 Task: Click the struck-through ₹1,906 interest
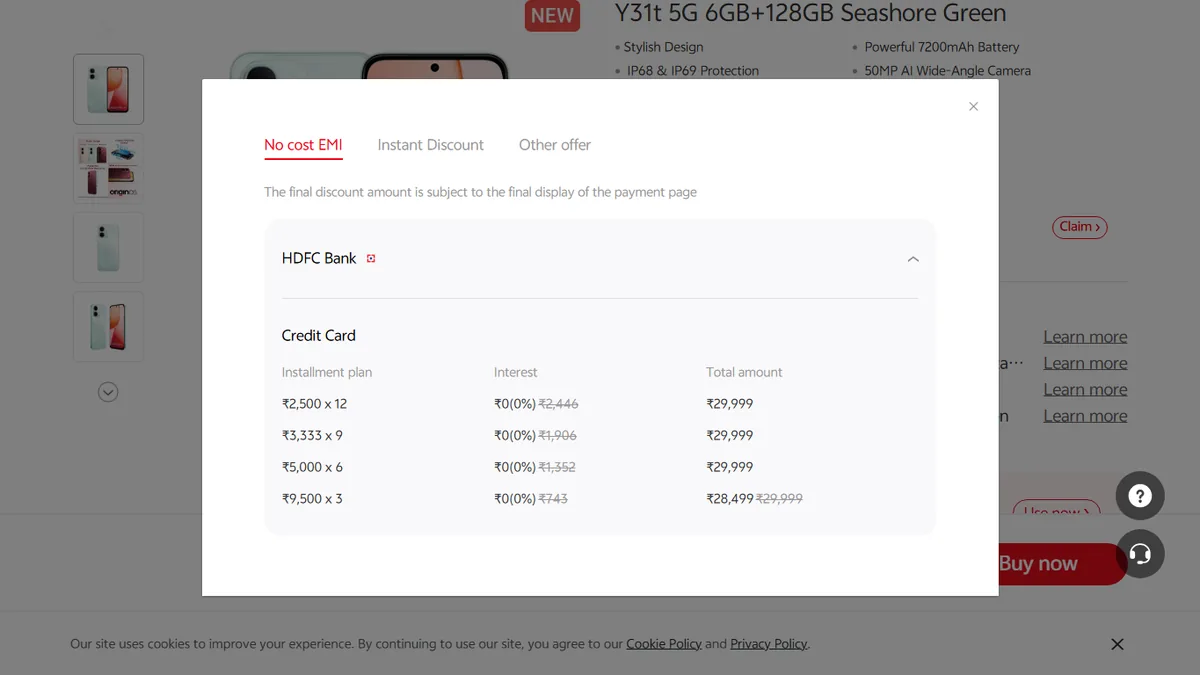tap(558, 436)
